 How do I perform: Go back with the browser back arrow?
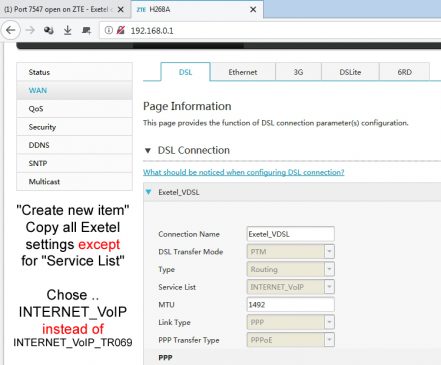coord(11,31)
